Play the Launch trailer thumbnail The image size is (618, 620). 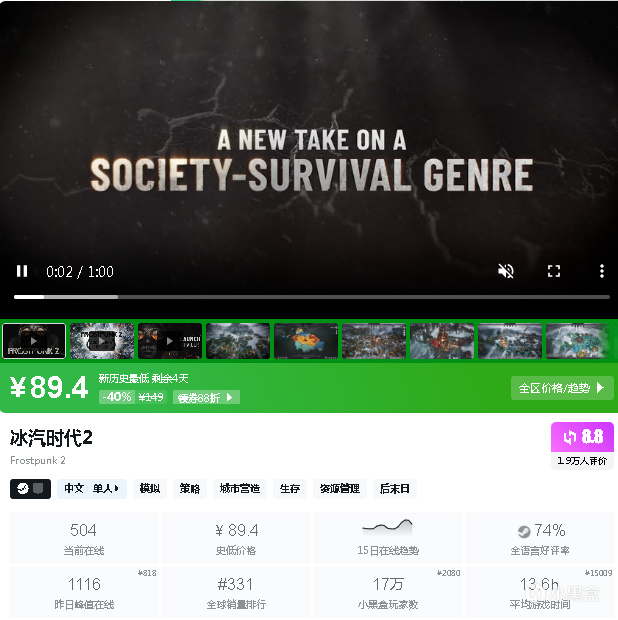[170, 341]
